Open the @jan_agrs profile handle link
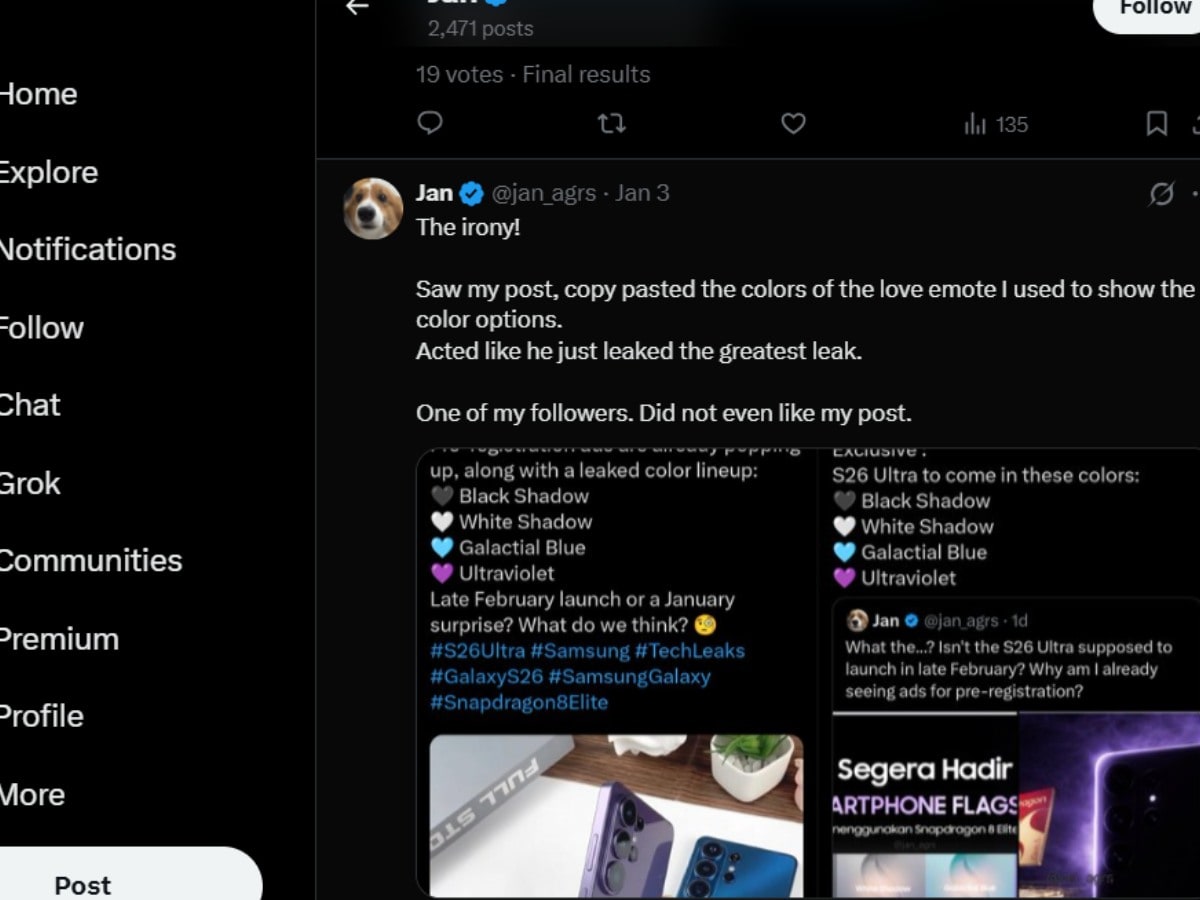Viewport: 1200px width, 900px height. pyautogui.click(x=543, y=193)
